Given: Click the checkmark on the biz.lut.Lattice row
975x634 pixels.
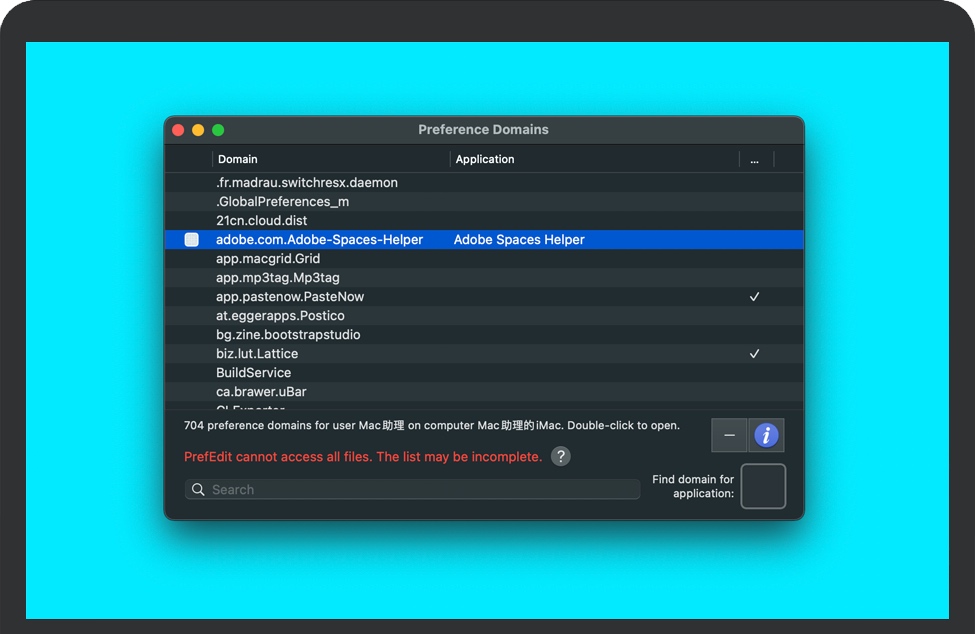Looking at the screenshot, I should click(x=754, y=354).
